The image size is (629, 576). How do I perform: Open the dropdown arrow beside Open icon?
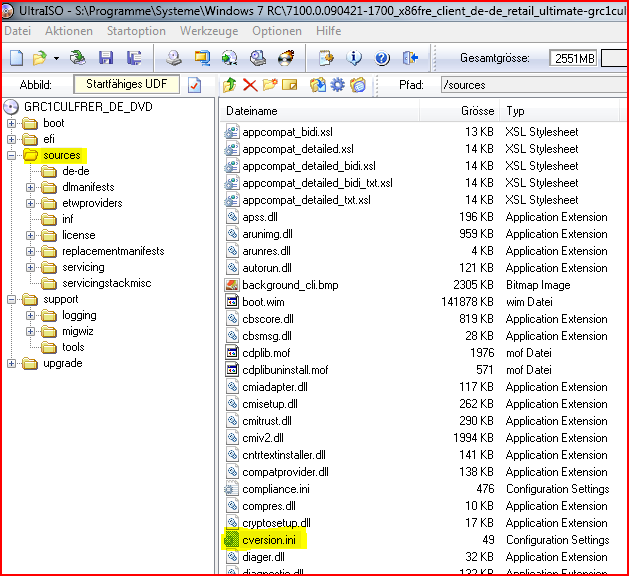click(57, 59)
